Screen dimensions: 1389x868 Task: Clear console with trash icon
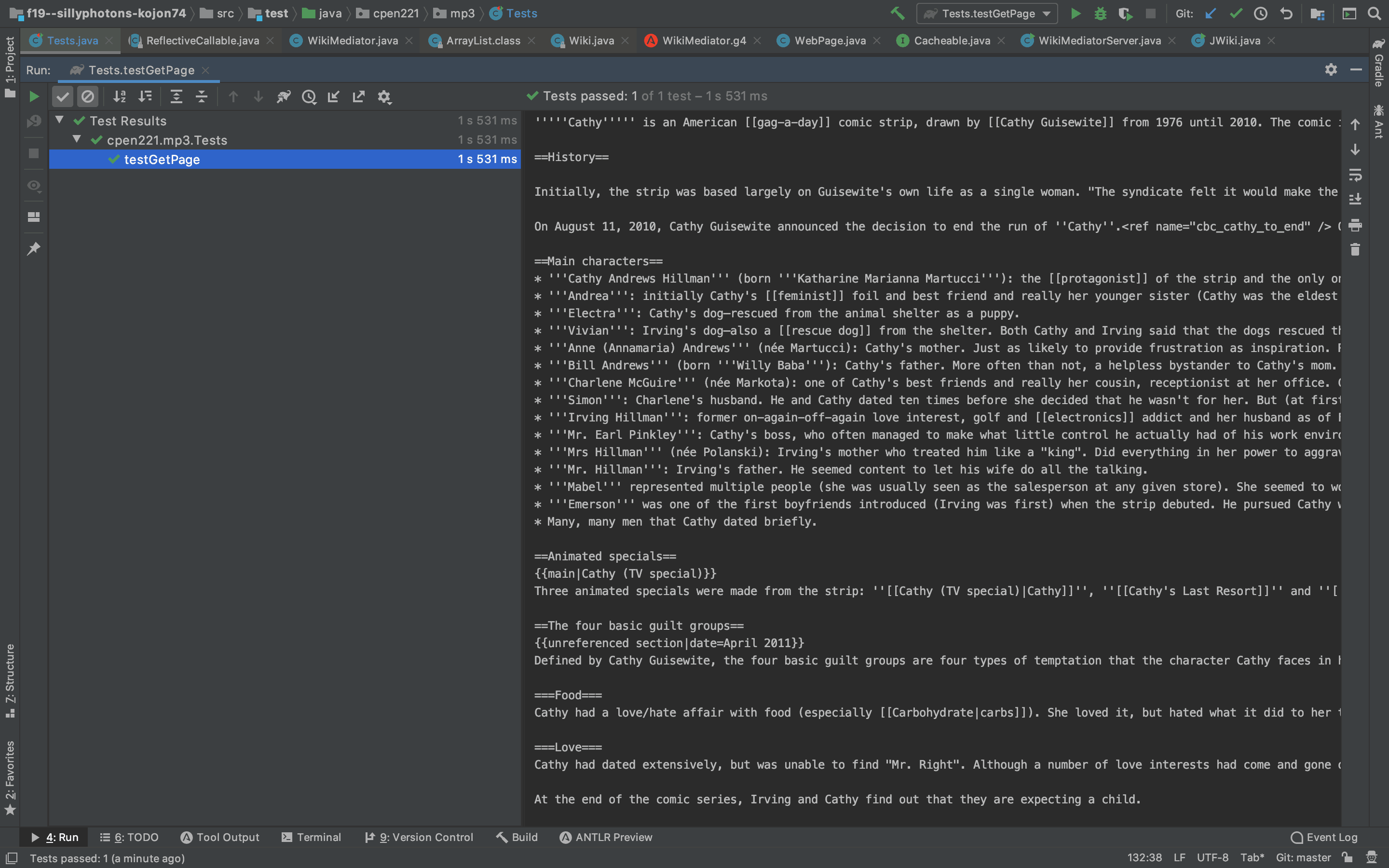click(1355, 250)
